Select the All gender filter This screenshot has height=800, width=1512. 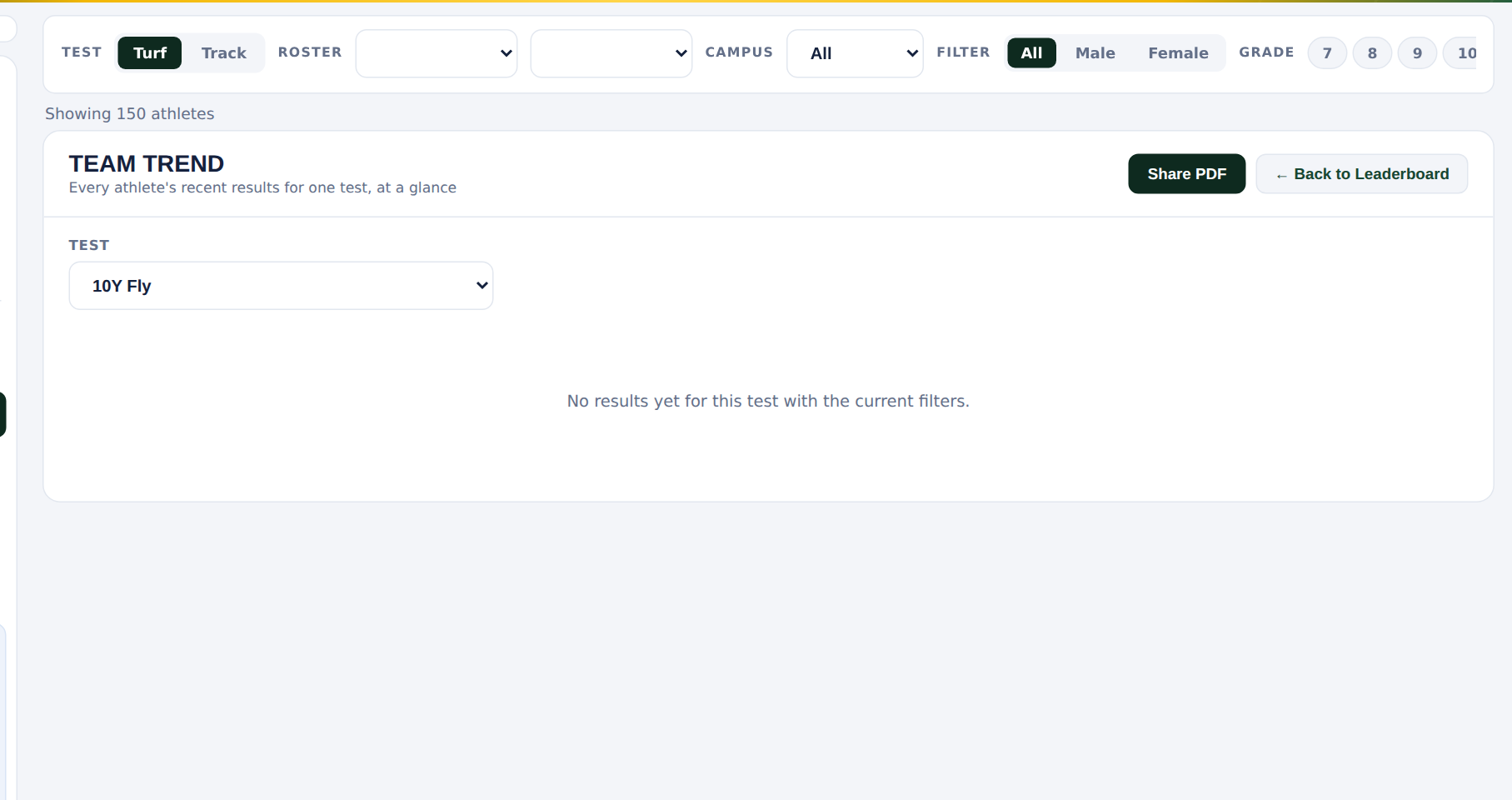click(x=1031, y=53)
